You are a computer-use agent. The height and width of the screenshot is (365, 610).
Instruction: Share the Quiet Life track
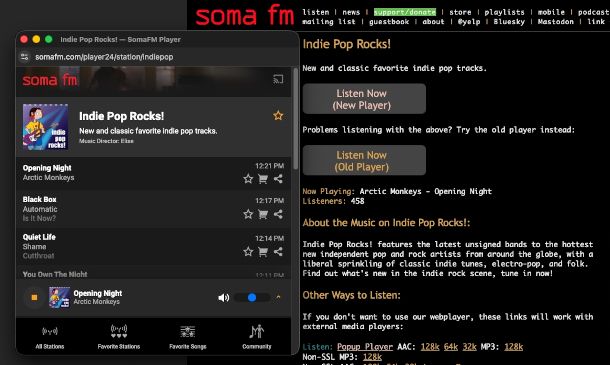tap(278, 251)
